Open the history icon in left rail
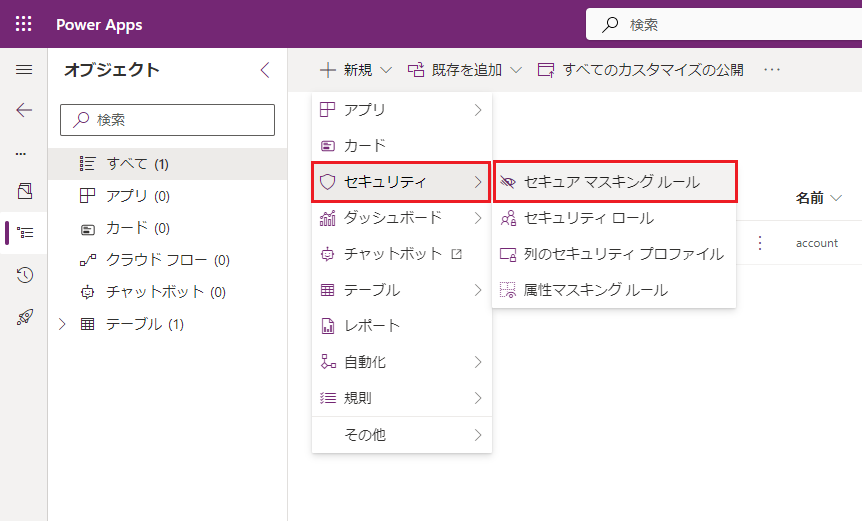The image size is (862, 521). coord(24,275)
